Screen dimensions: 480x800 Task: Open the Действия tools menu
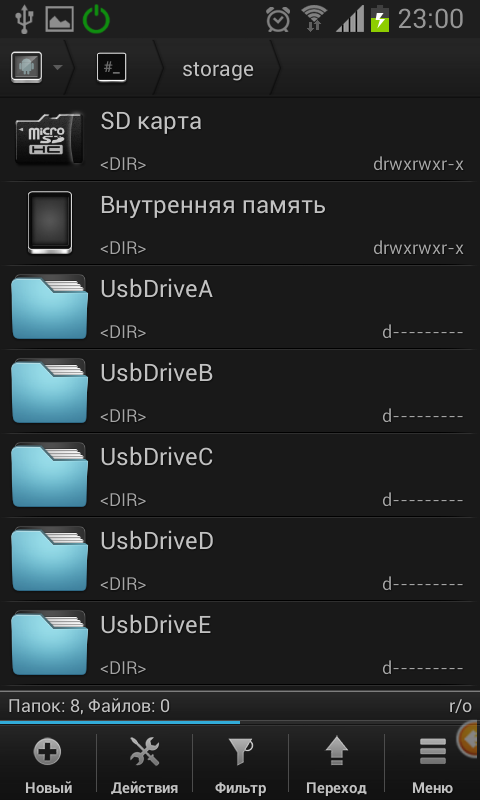144,763
